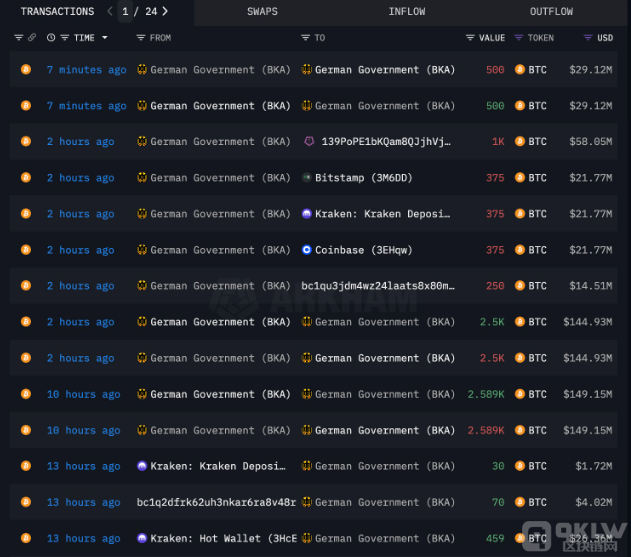The image size is (631, 557).
Task: Click Kraken logo in the 30 BTC row
Action: pos(142,466)
